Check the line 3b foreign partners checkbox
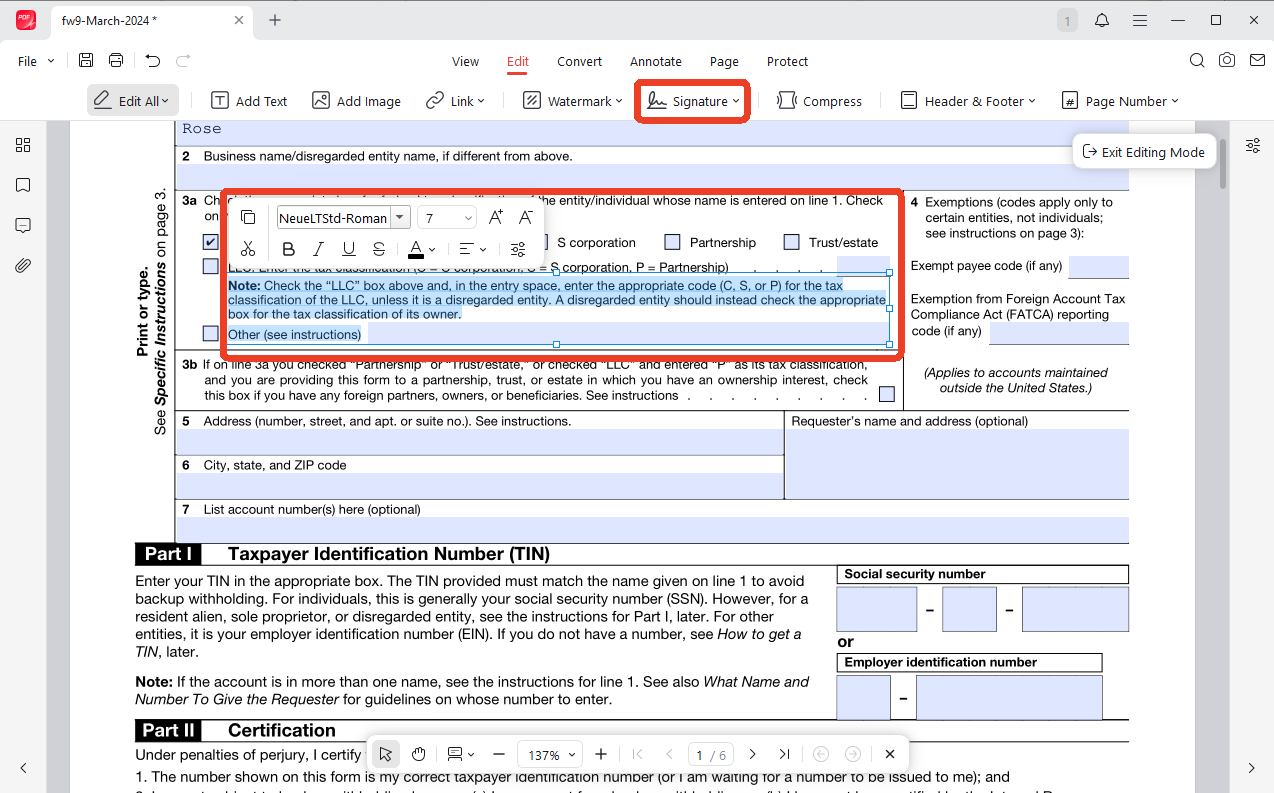 886,394
